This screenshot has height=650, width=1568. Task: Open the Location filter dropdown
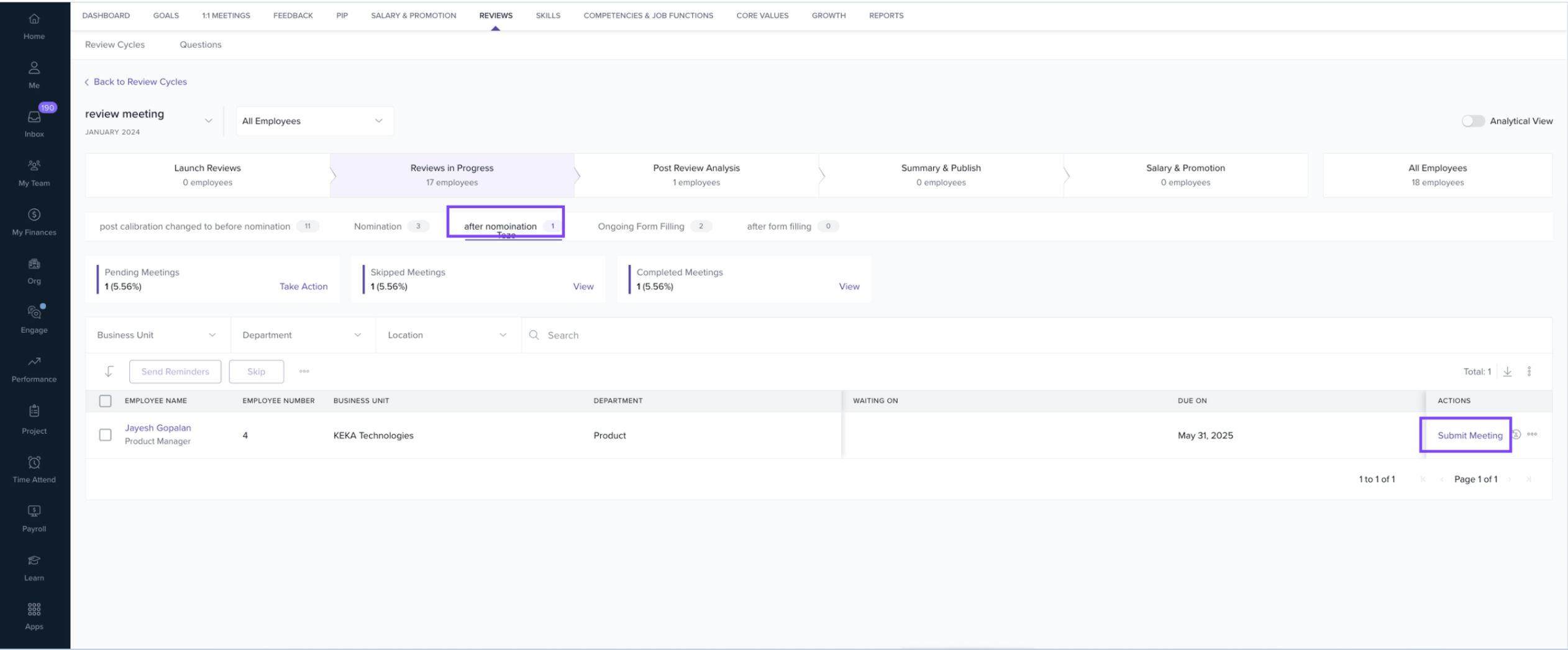pyautogui.click(x=447, y=336)
